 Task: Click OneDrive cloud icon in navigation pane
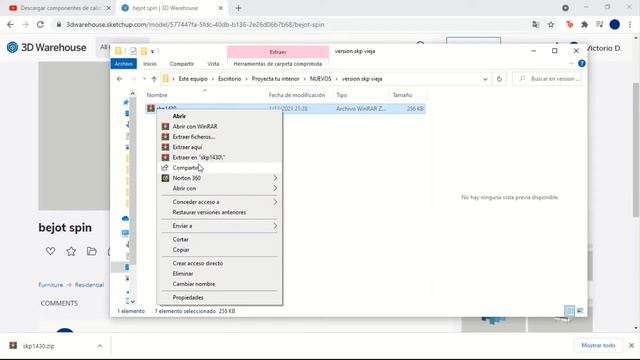click(125, 219)
